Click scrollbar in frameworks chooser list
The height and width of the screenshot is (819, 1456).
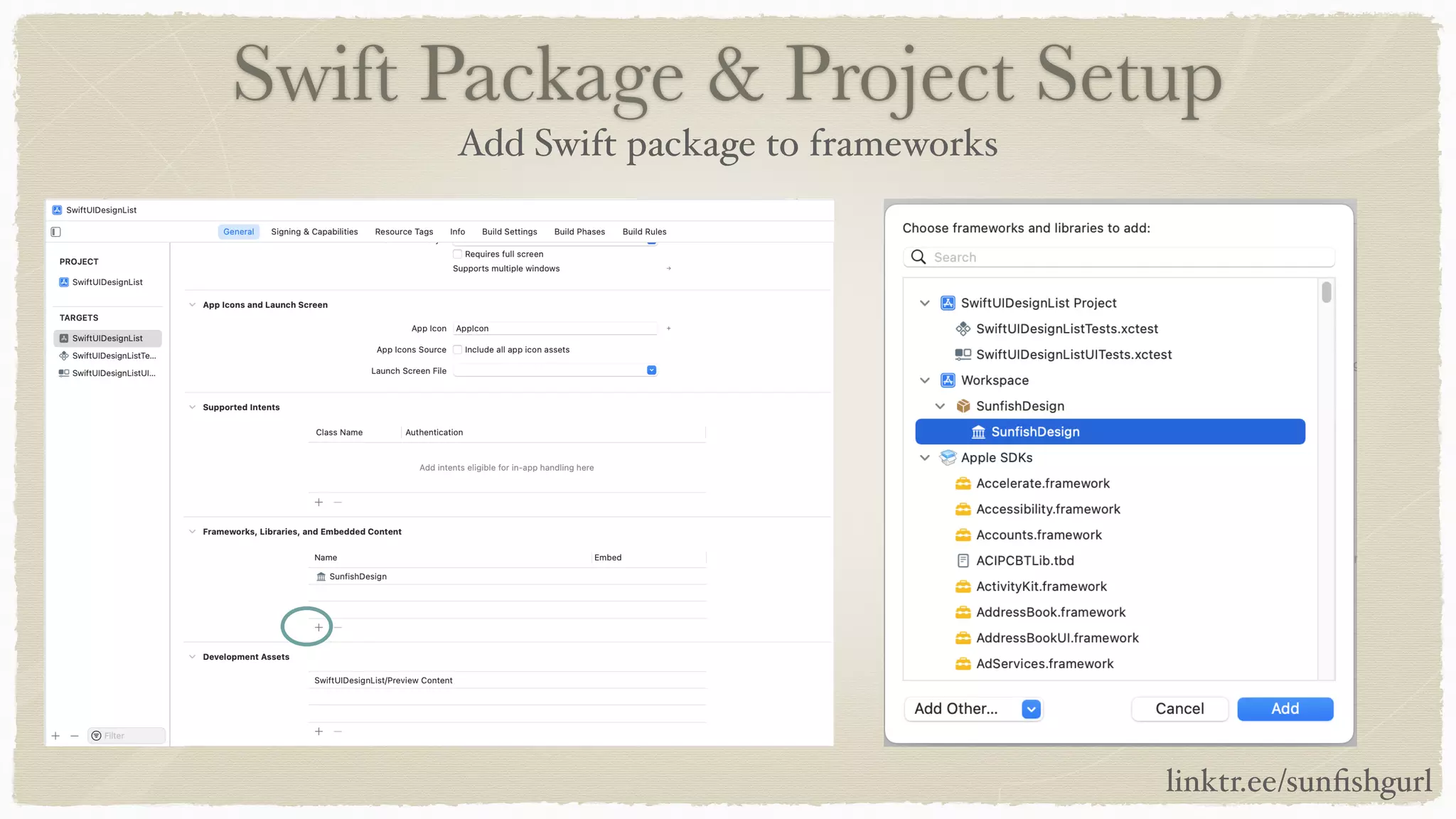point(1327,293)
